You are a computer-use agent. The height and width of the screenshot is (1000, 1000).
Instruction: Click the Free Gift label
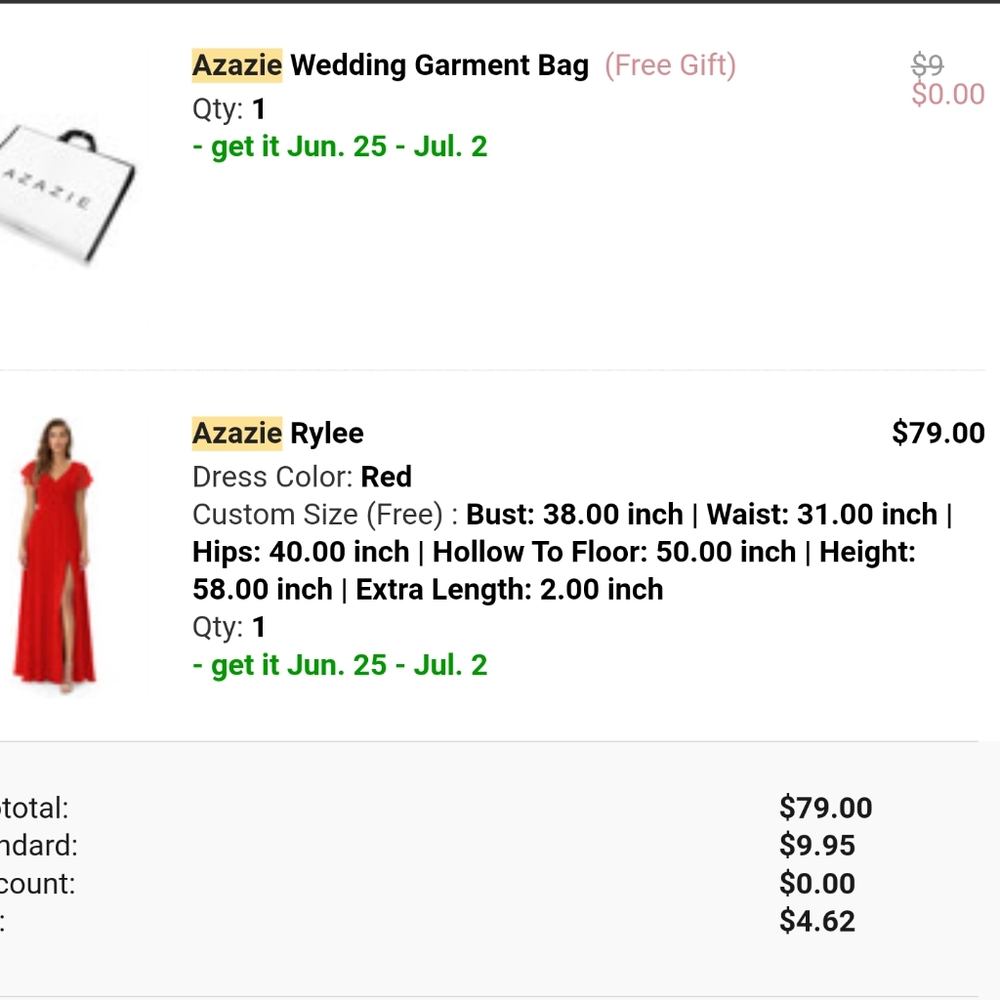tap(671, 65)
